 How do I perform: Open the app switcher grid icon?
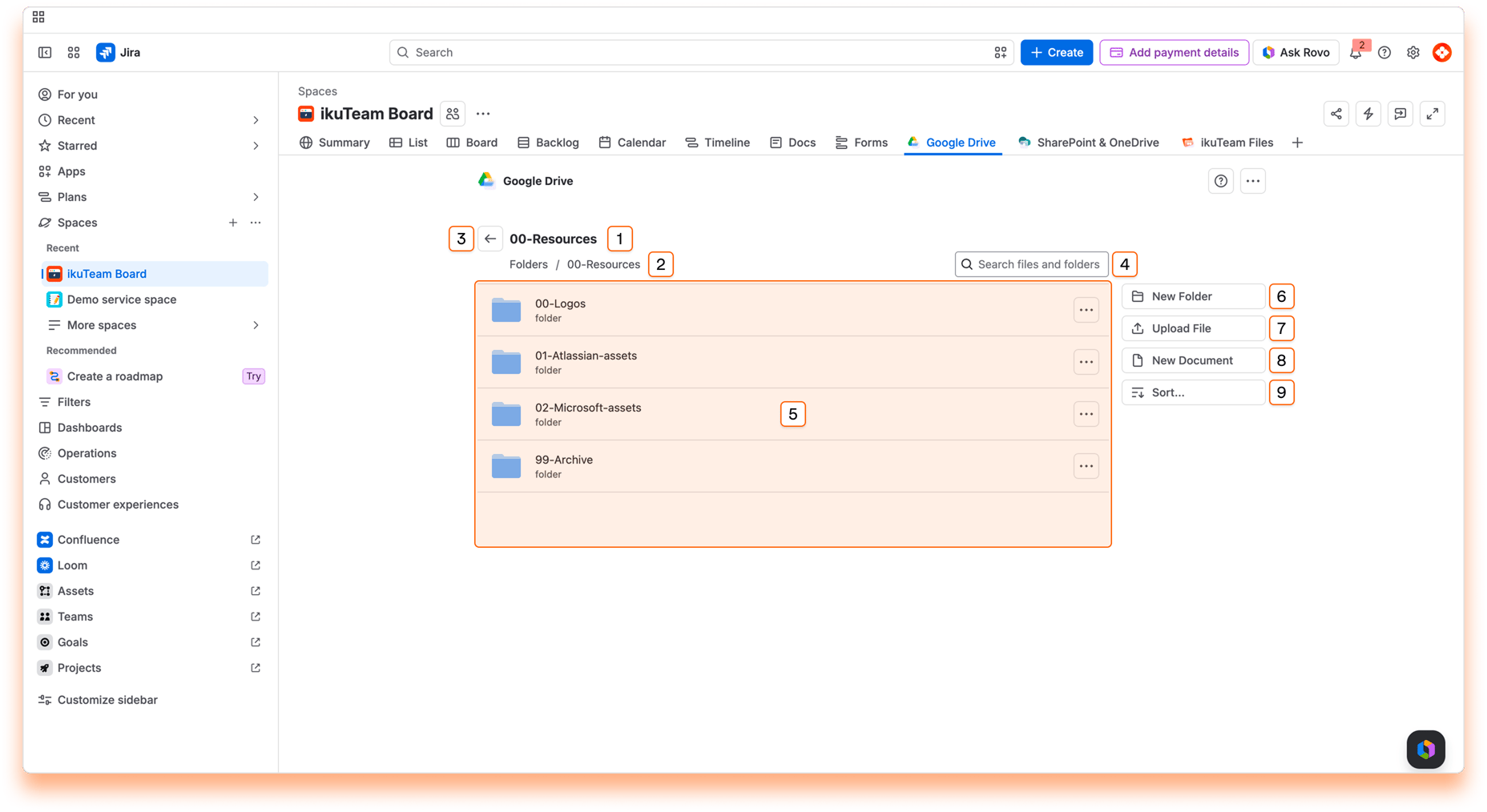coord(74,52)
